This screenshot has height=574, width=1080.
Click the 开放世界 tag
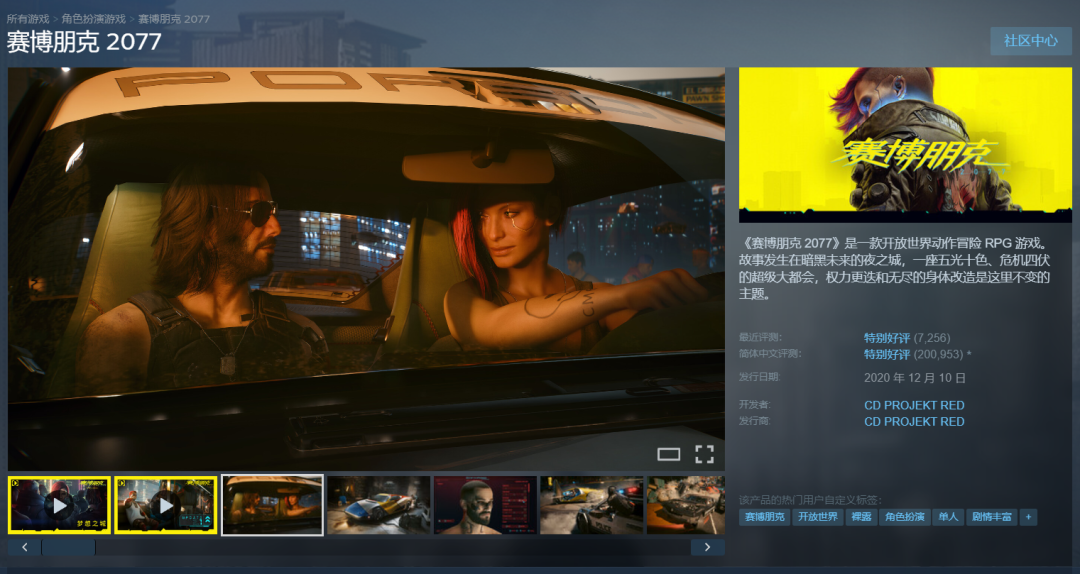pyautogui.click(x=818, y=517)
